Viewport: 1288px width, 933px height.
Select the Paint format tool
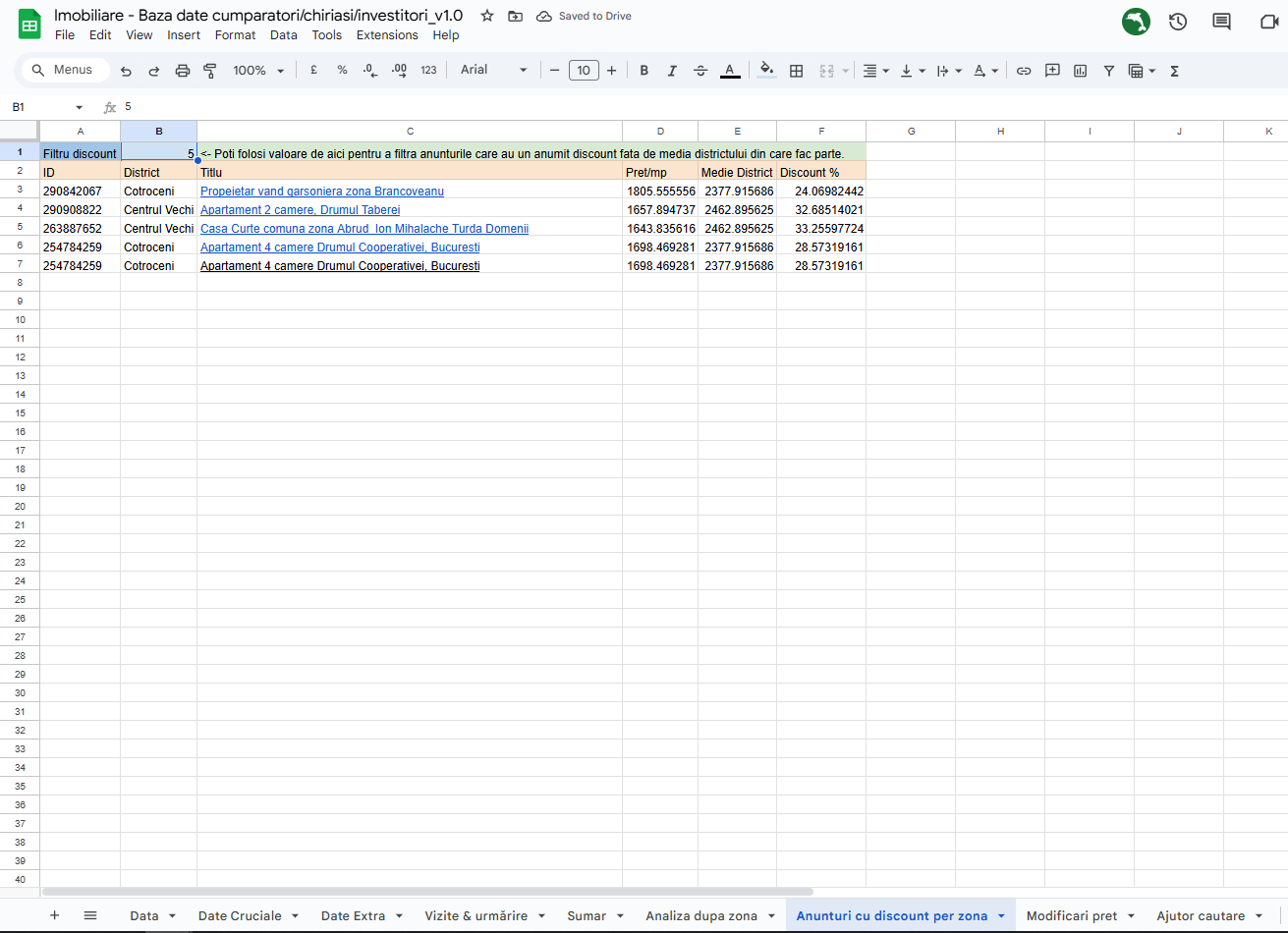(x=209, y=71)
